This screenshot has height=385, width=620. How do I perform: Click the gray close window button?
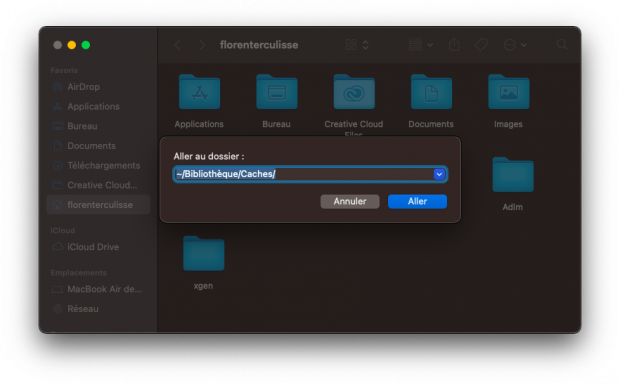tap(57, 45)
